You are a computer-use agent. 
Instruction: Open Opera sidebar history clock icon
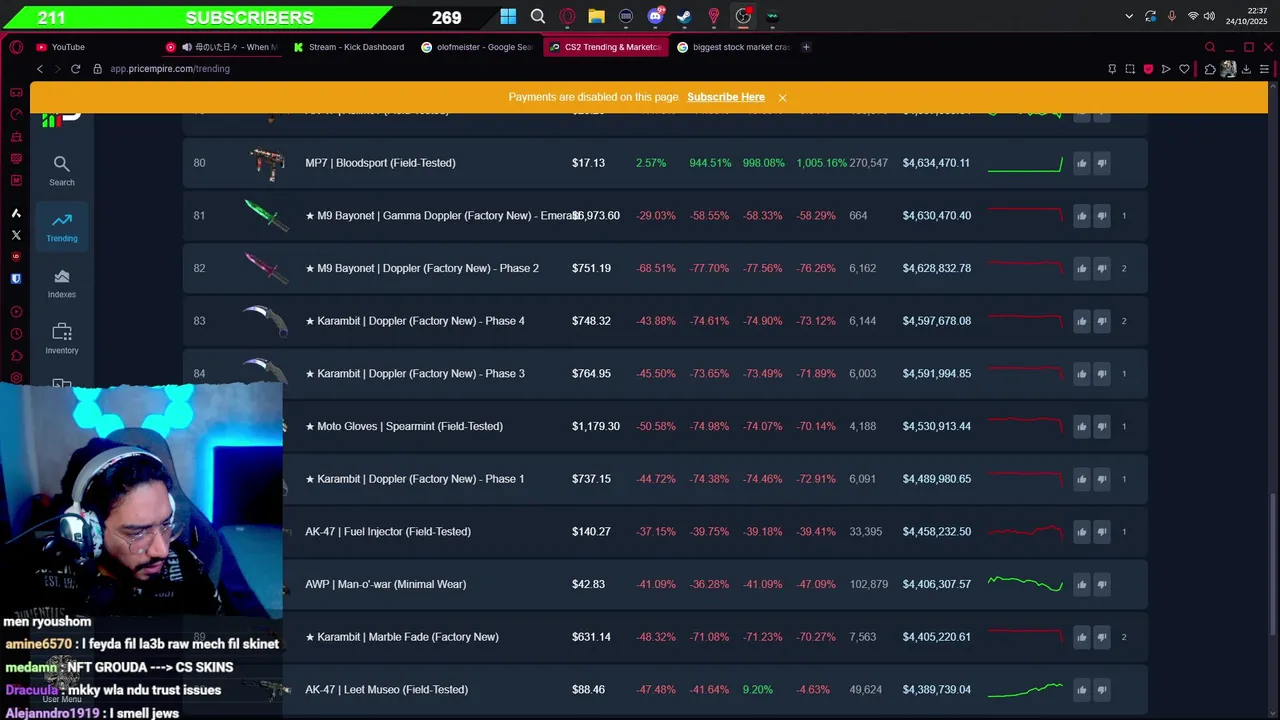tap(16, 335)
